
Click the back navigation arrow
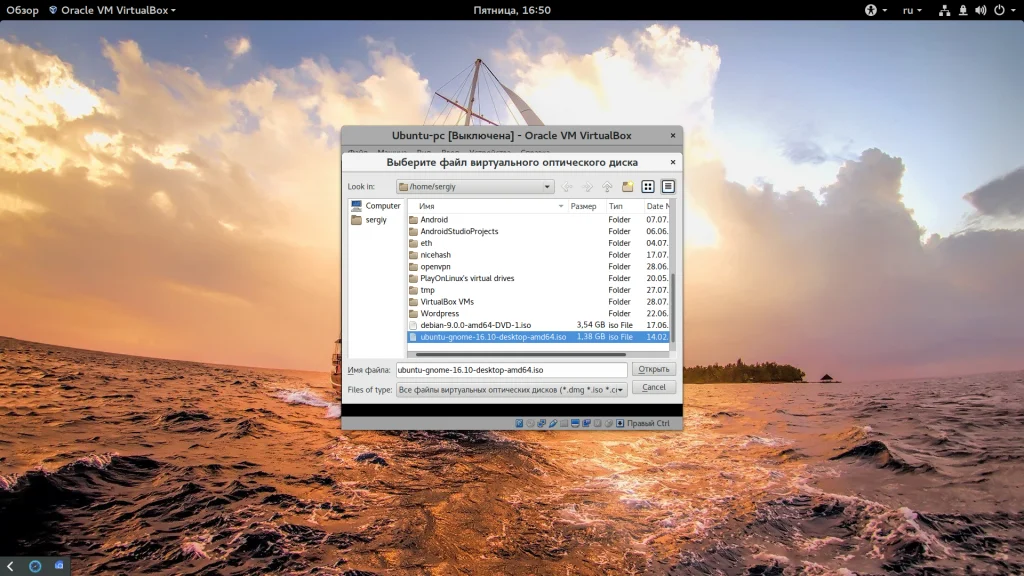tap(567, 187)
